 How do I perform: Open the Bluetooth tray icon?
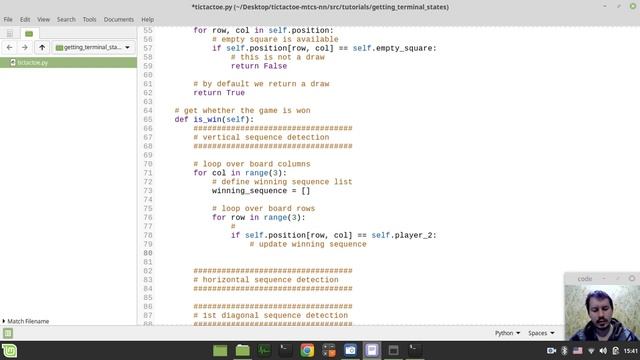pos(564,351)
